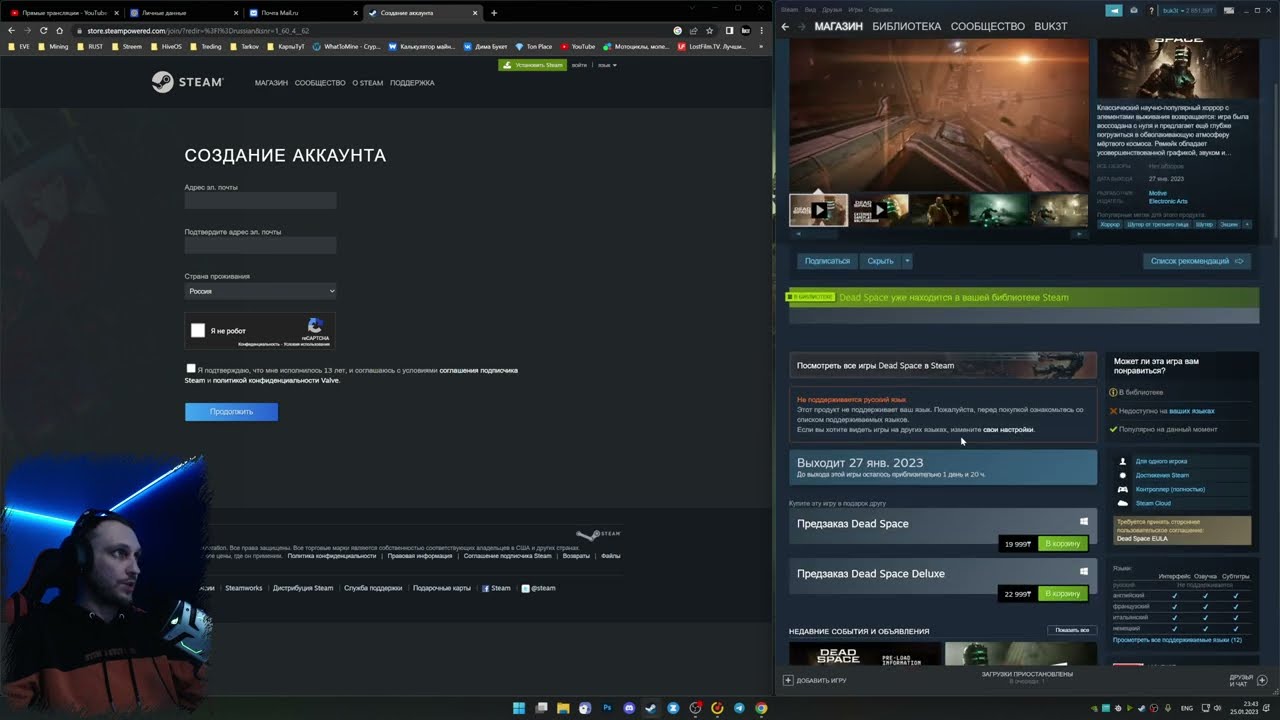Open the Список рекомендаций button

1197,261
